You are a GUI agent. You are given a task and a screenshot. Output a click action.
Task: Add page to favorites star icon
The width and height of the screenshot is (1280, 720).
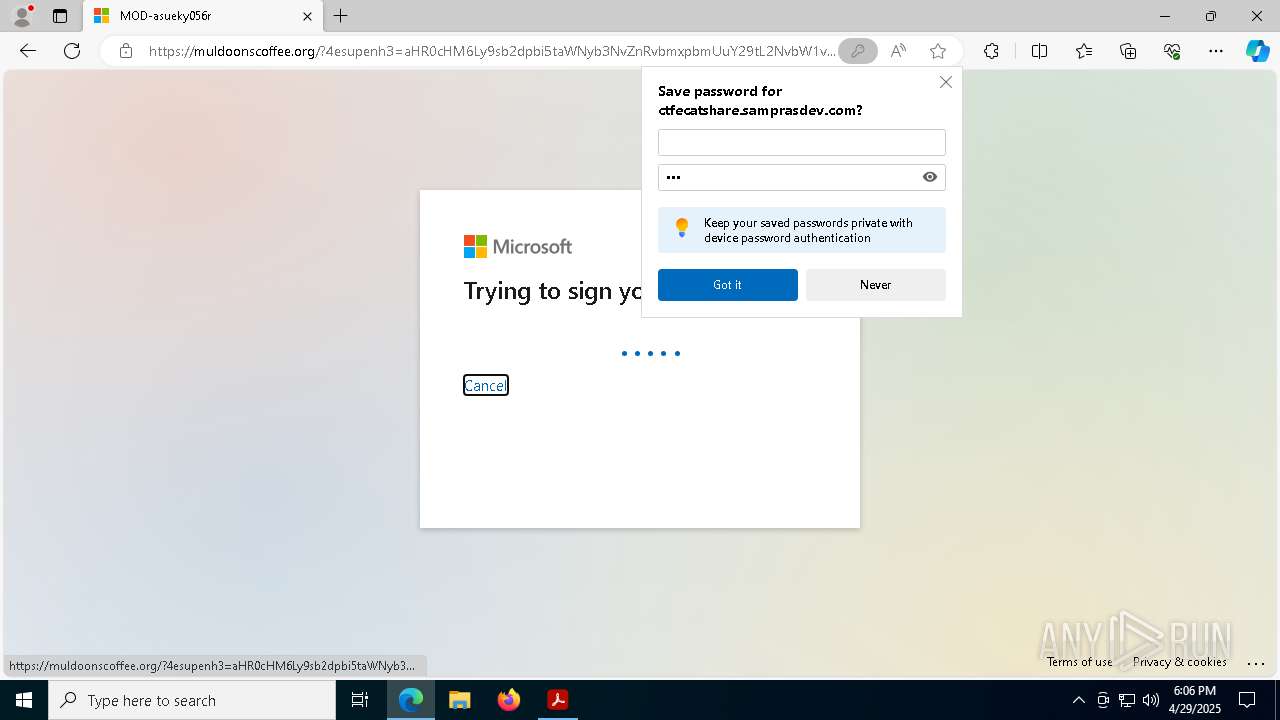[x=937, y=51]
